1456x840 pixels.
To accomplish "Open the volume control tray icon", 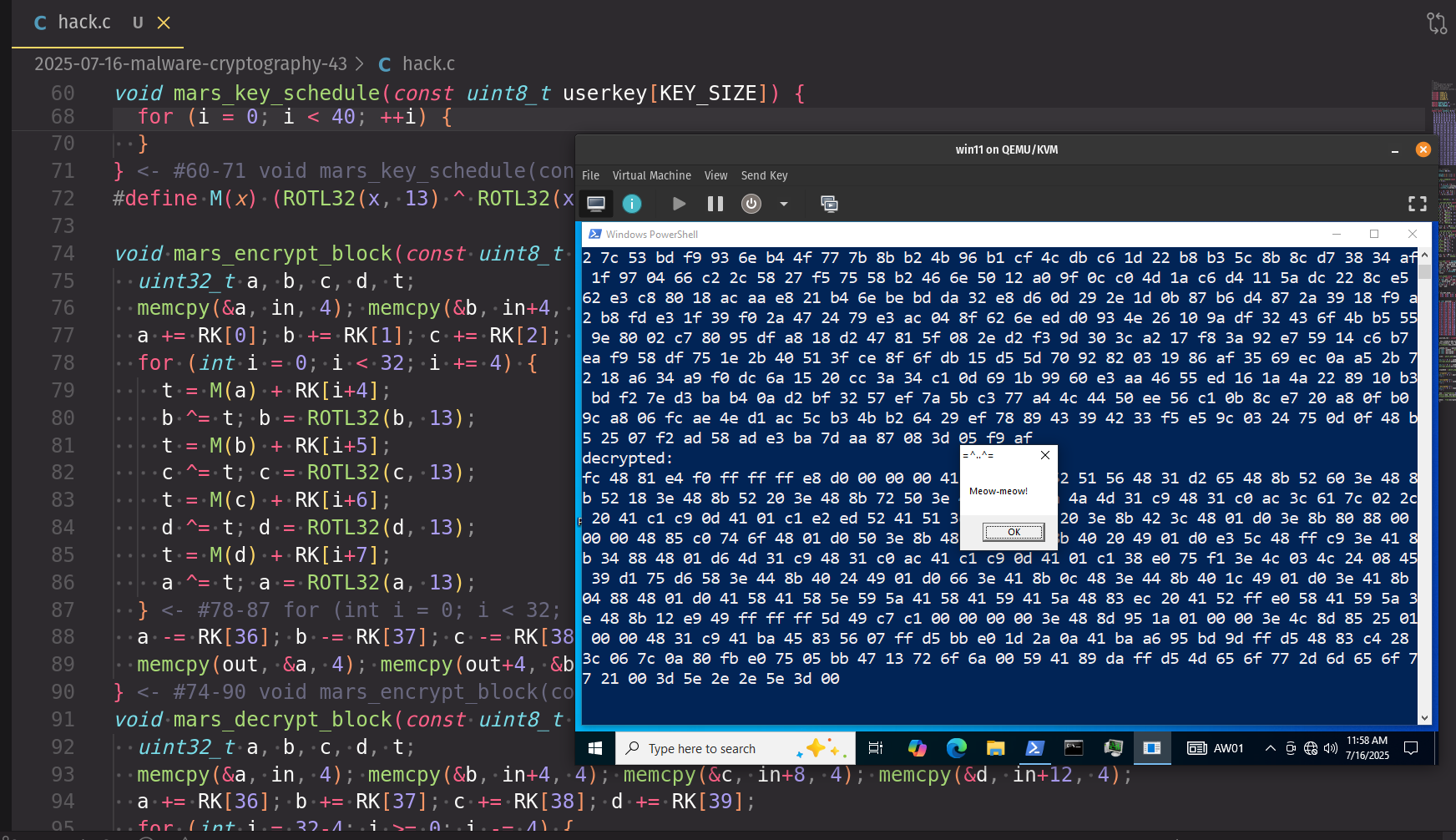I will point(1331,748).
